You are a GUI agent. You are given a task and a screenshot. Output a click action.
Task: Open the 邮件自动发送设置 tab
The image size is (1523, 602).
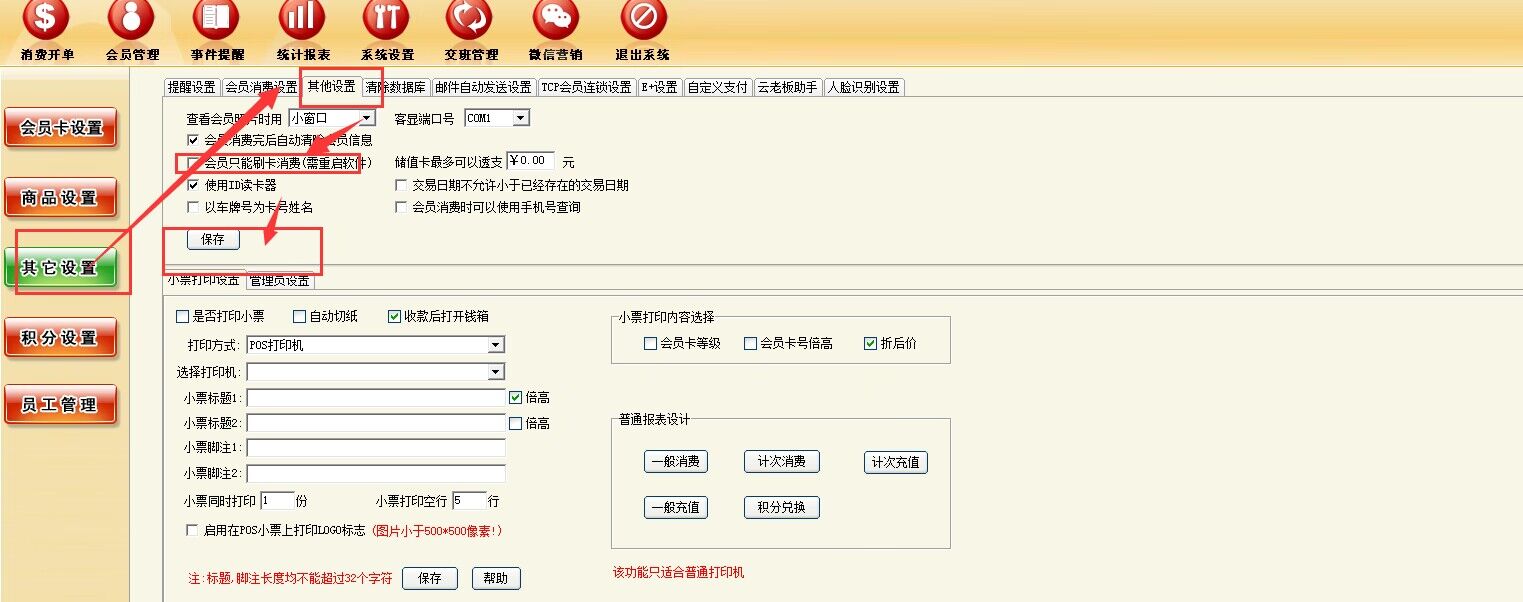(x=484, y=87)
